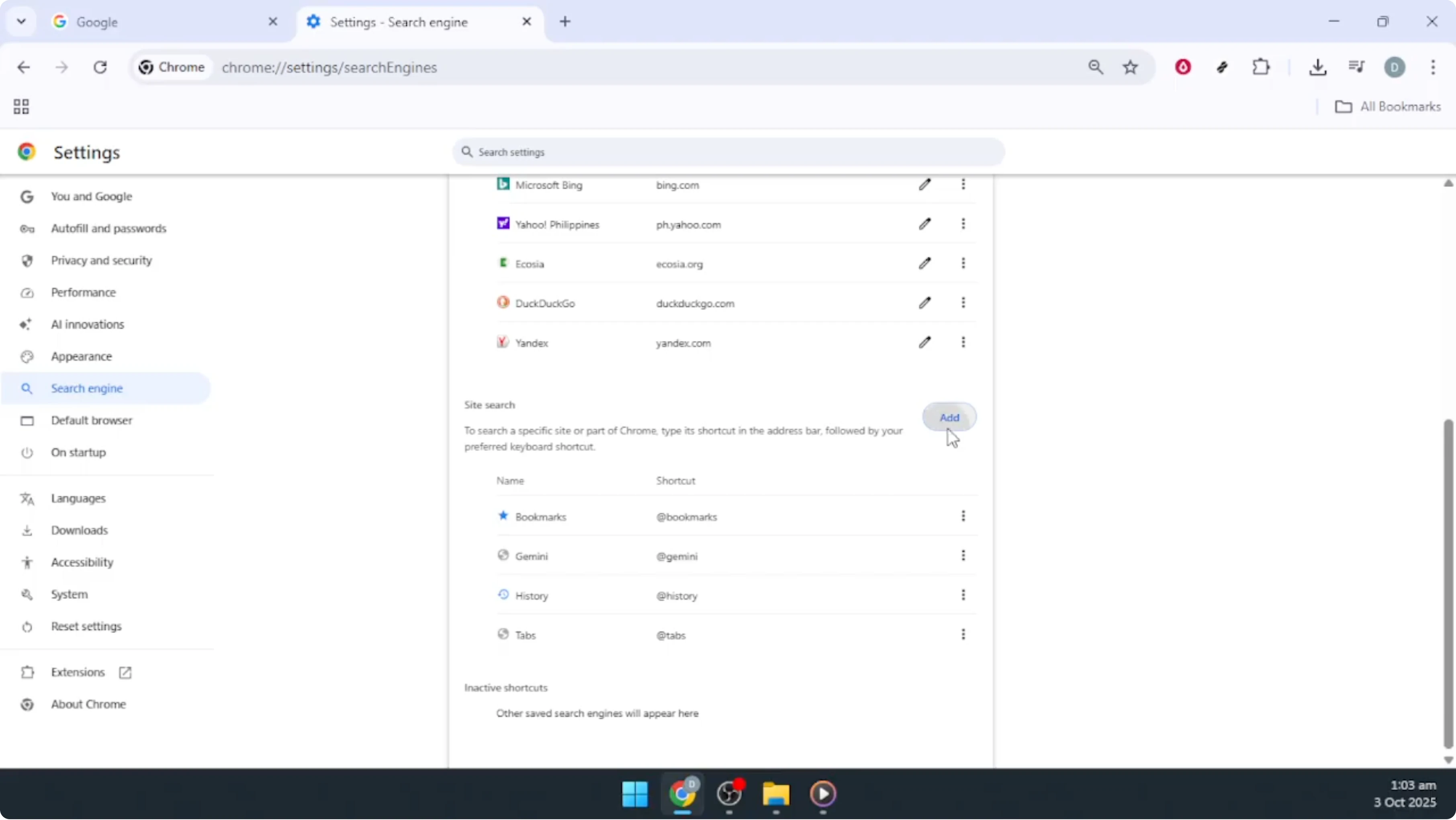Image resolution: width=1456 pixels, height=820 pixels.
Task: Open the Windows Start menu
Action: point(635,794)
